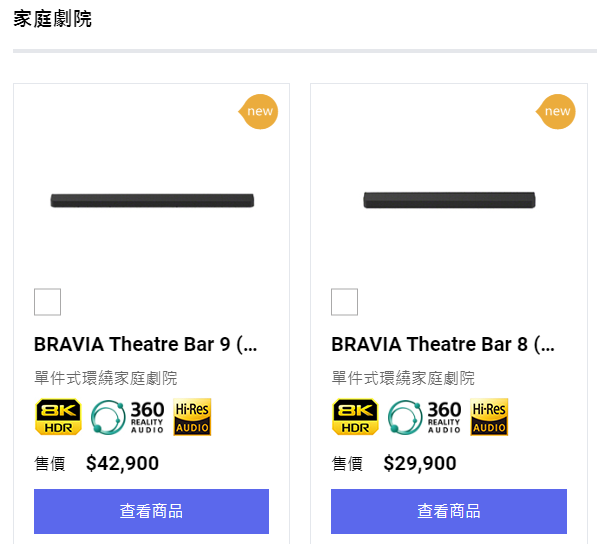Click the 家庭劇院 section heading
The height and width of the screenshot is (544, 597).
click(53, 19)
